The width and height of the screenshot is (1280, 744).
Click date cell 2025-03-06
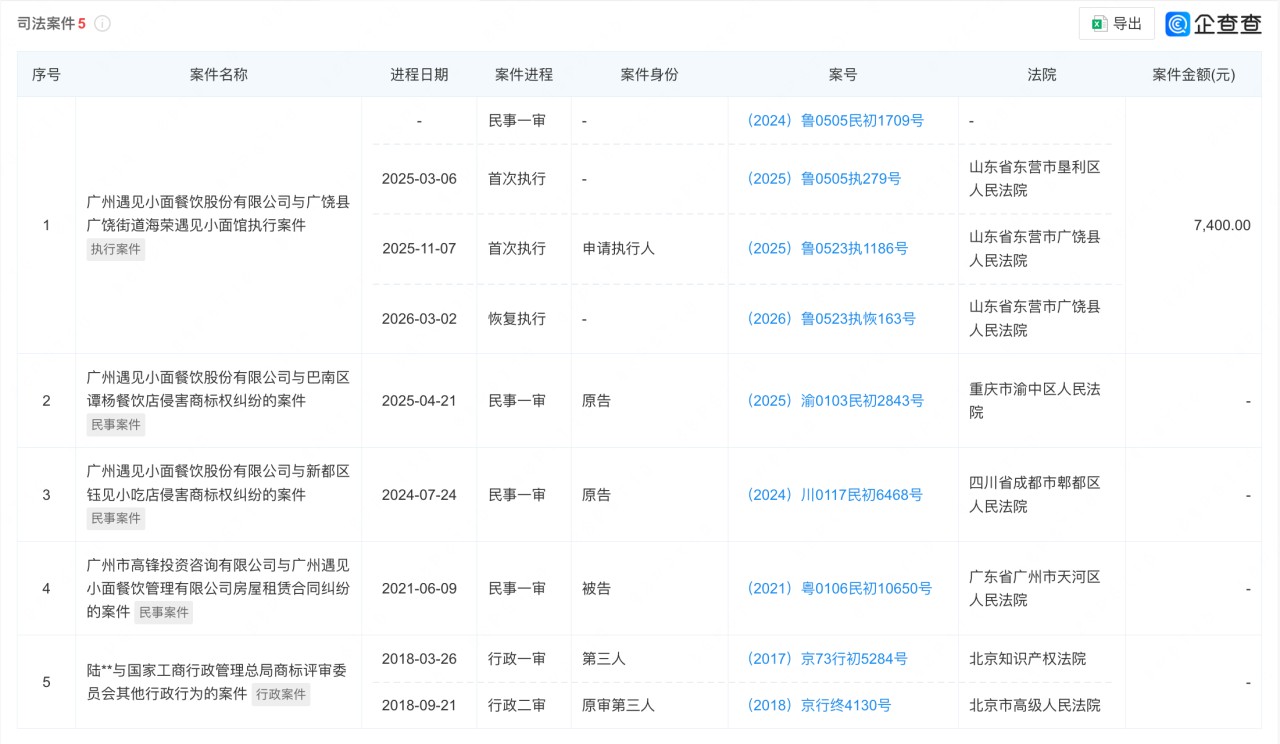point(419,178)
